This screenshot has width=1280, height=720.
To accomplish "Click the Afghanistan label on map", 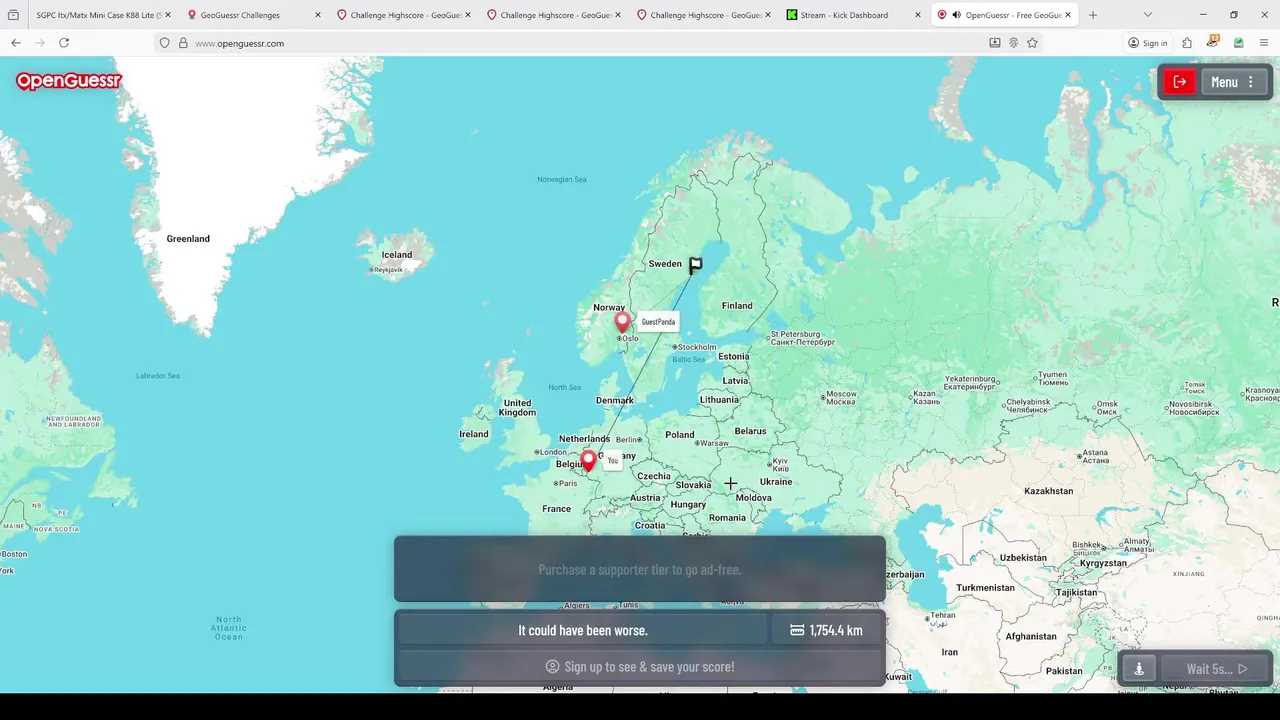I will [1031, 637].
